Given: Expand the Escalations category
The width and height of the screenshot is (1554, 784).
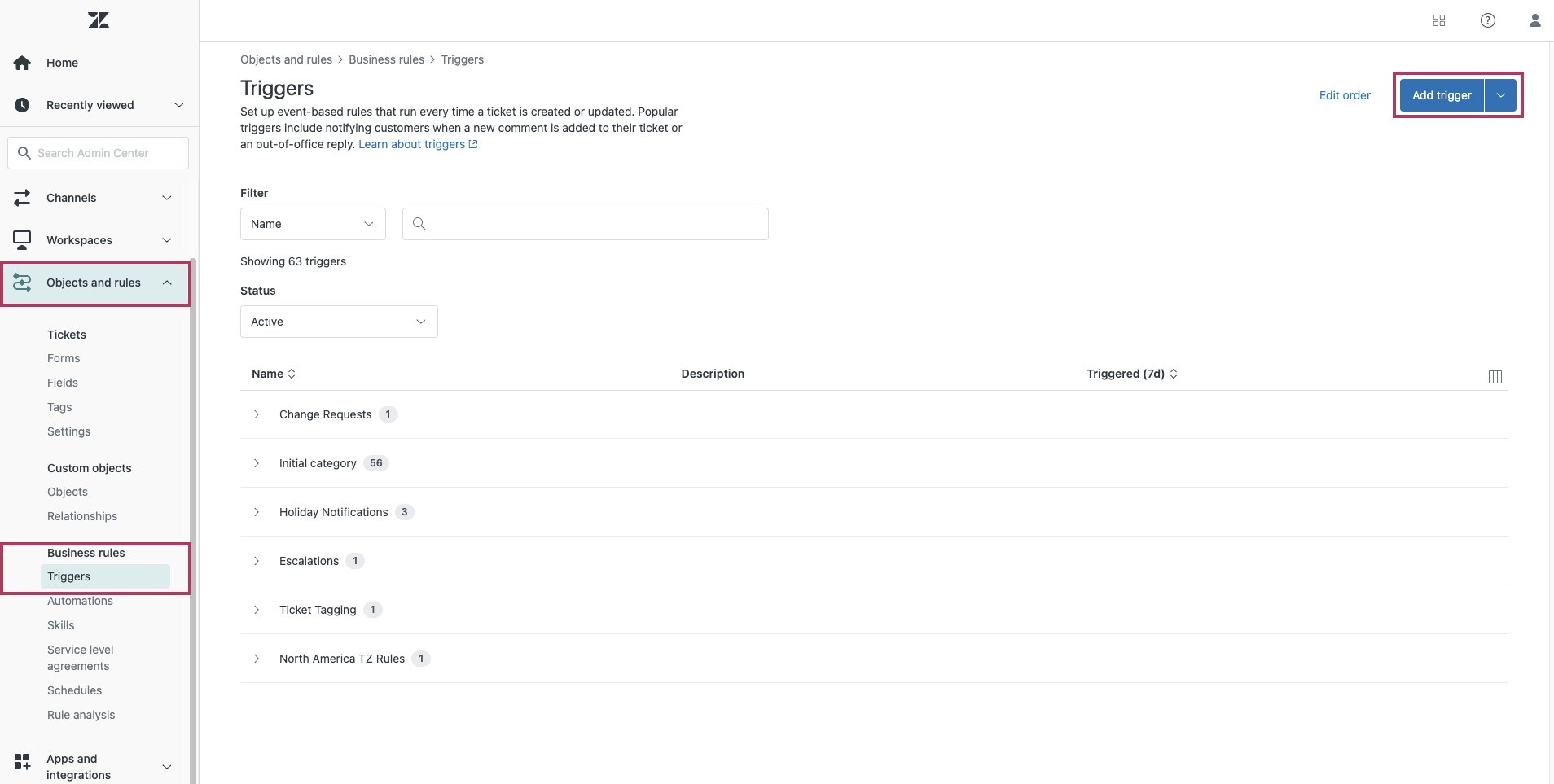Looking at the screenshot, I should pyautogui.click(x=257, y=561).
